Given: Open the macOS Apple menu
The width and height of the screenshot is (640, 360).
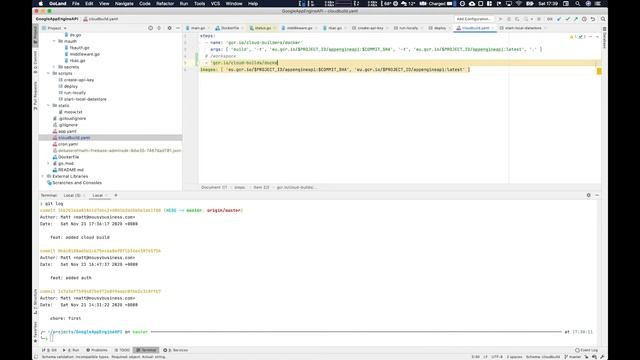Looking at the screenshot, I should tap(40, 3).
